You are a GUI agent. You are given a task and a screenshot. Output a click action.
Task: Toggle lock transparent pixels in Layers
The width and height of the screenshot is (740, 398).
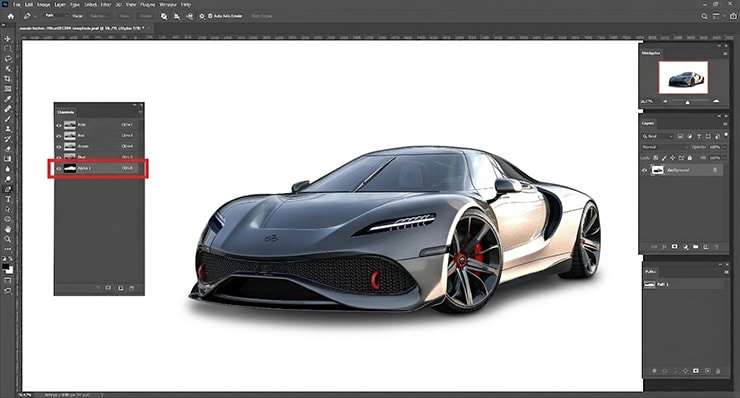click(x=656, y=158)
